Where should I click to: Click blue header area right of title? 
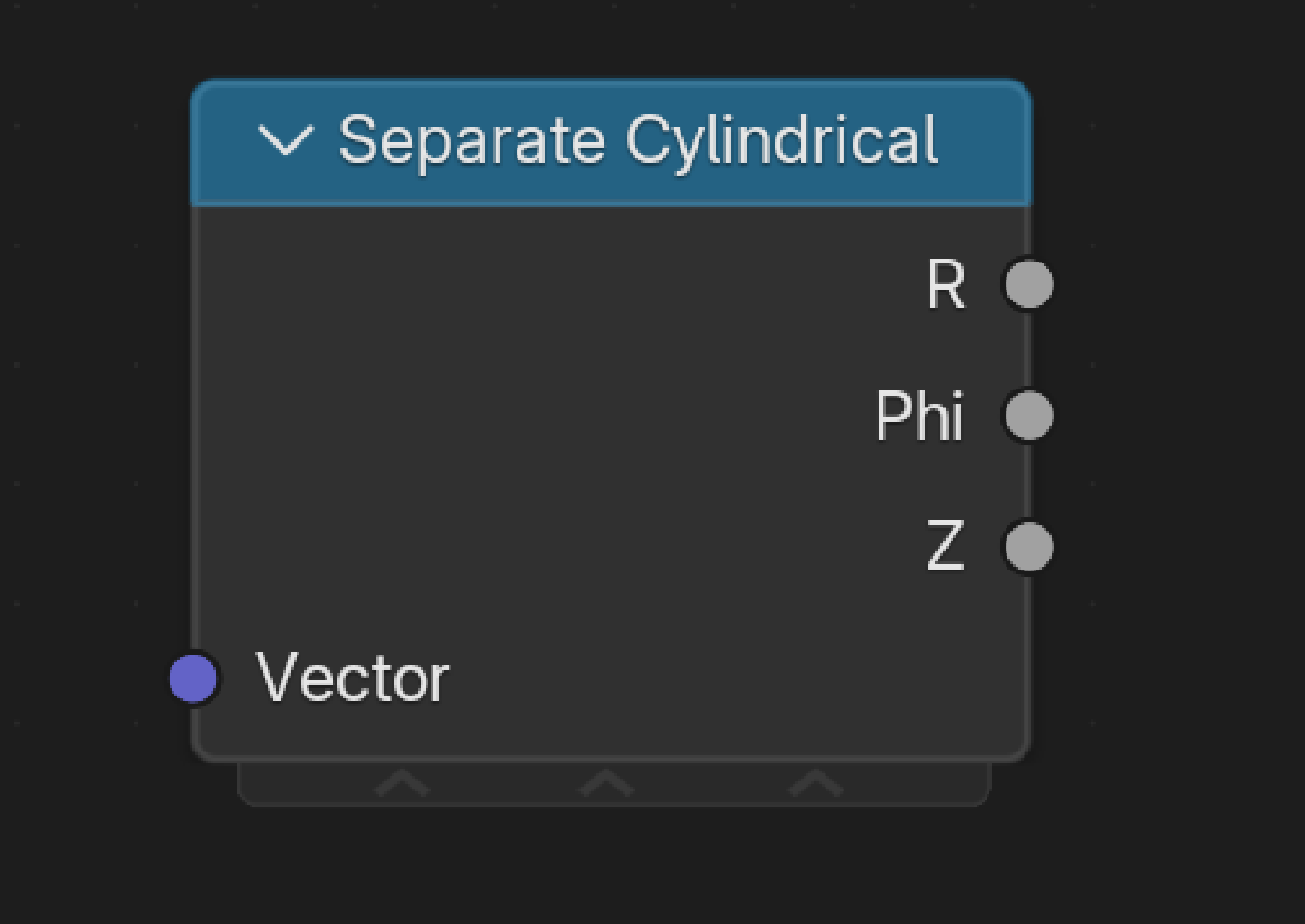pyautogui.click(x=984, y=142)
